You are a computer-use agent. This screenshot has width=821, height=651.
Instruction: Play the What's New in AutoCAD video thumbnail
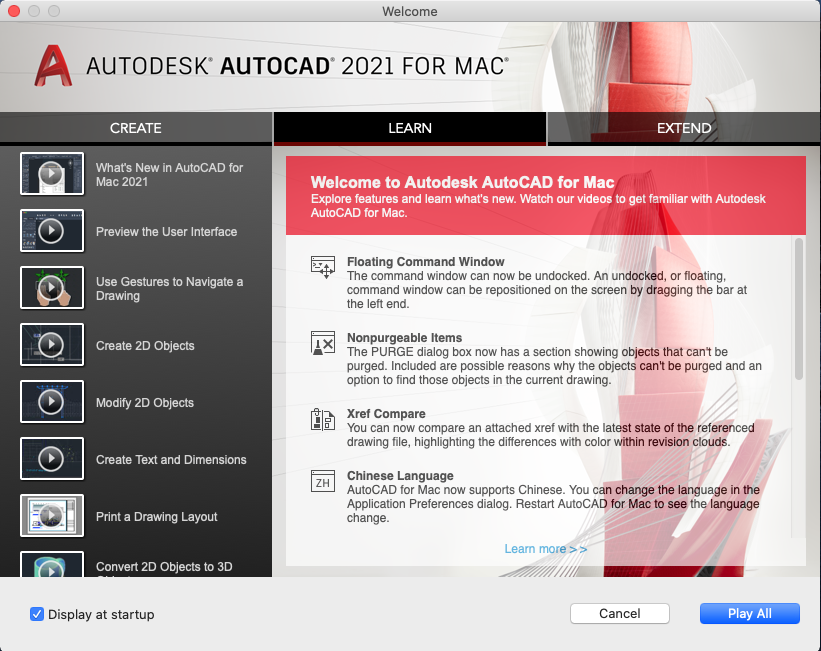tap(52, 174)
